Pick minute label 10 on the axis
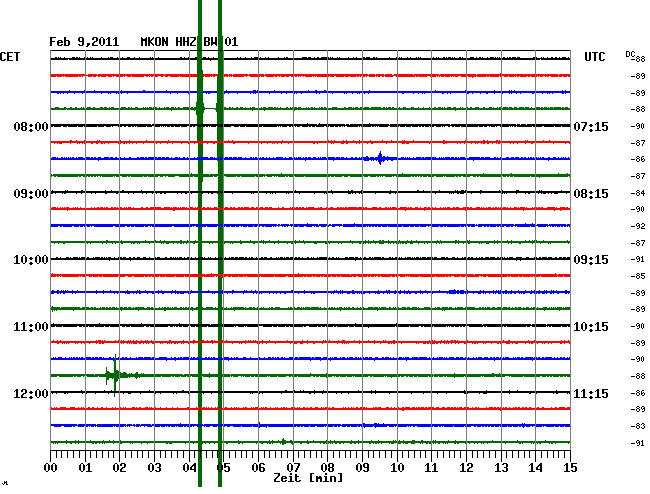Viewport: 650px width, 494px height. (397, 468)
